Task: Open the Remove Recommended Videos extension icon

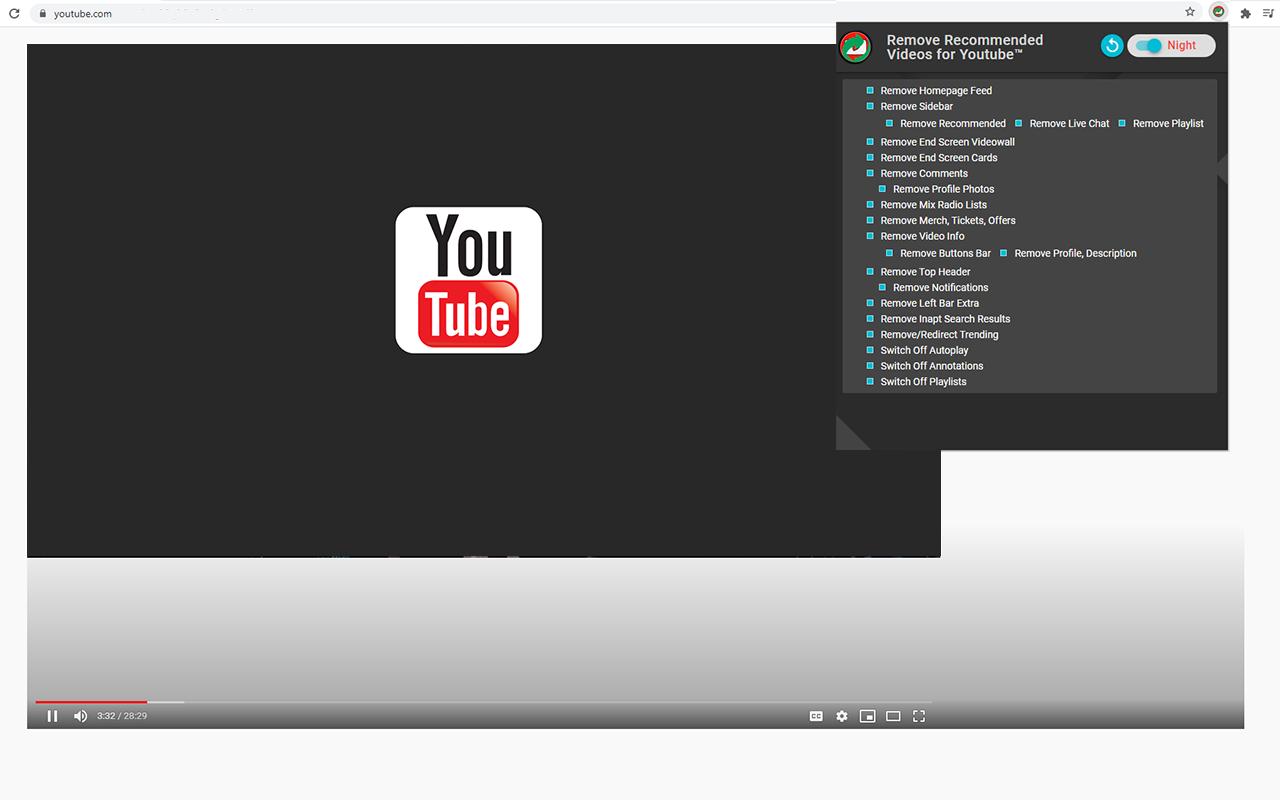Action: (1217, 12)
